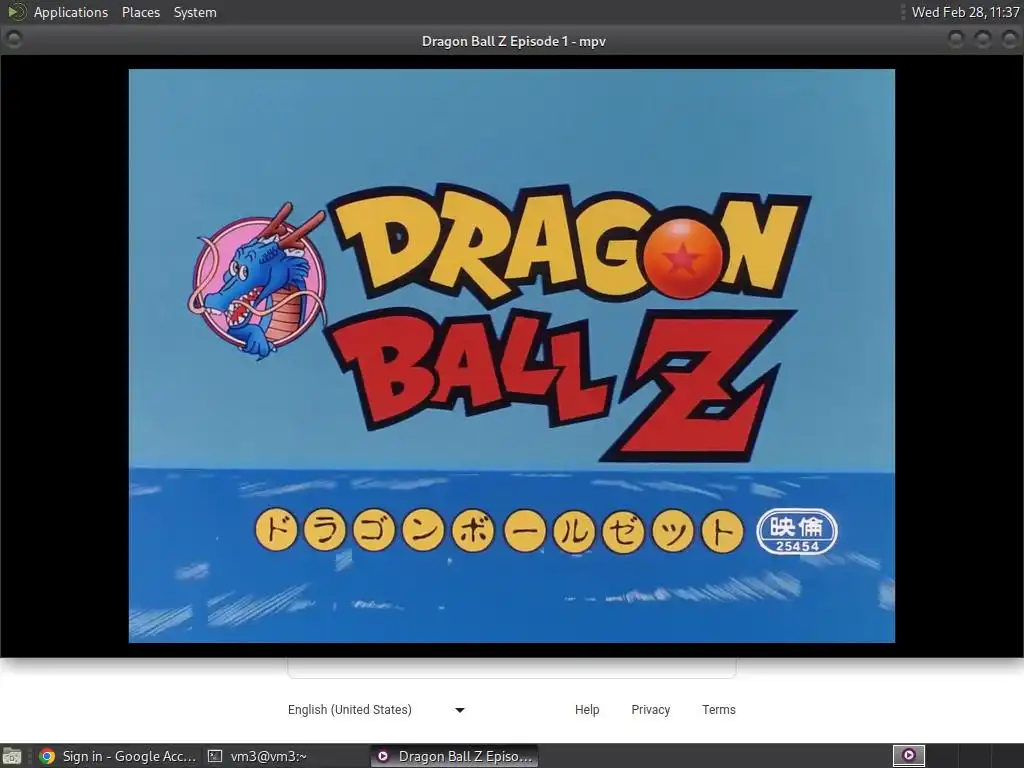Open the mpv window menu button in the title bar
Screen dimensions: 1024x768
coord(14,40)
